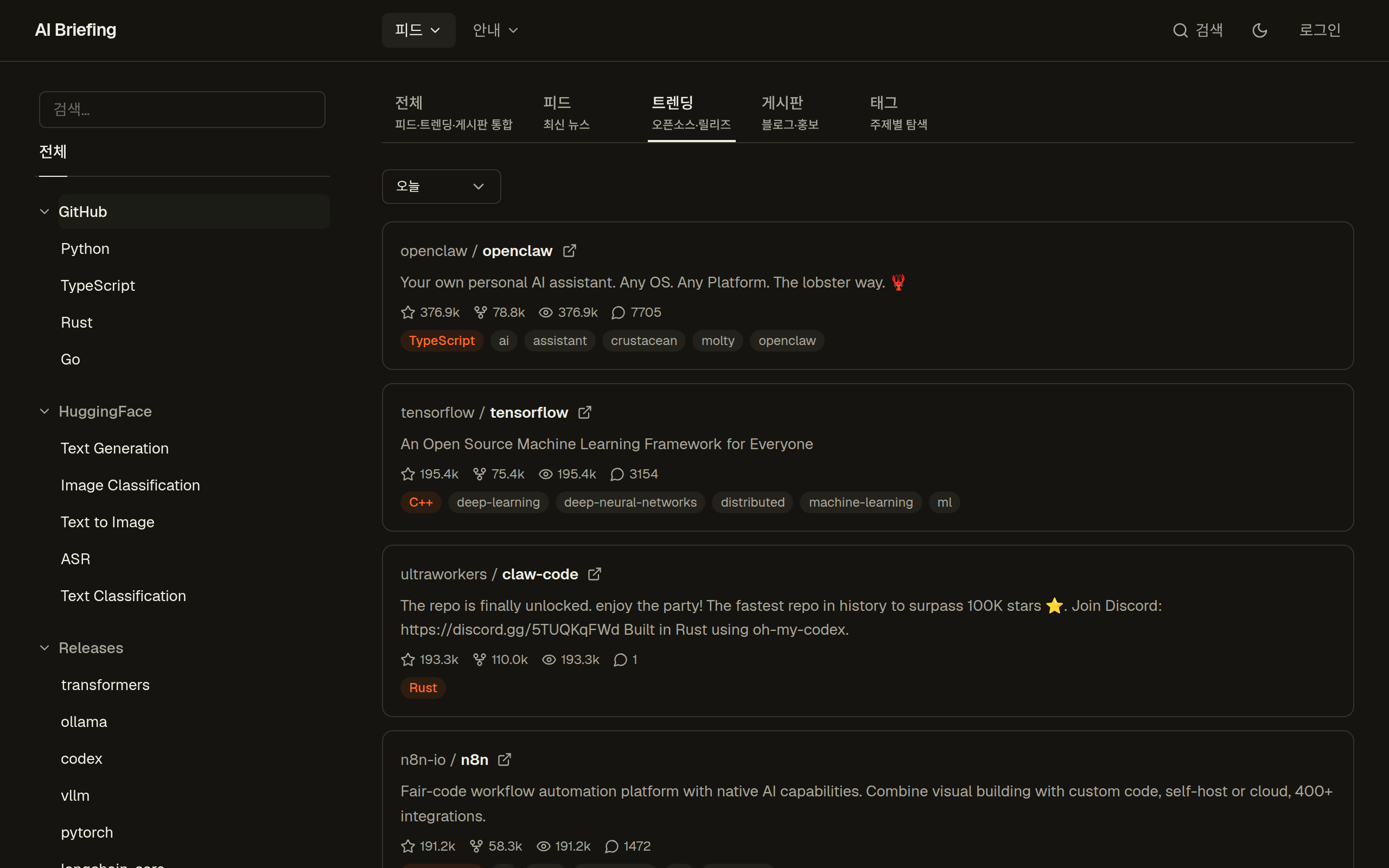Click the eye watchers icon on tensorflow card

[546, 474]
